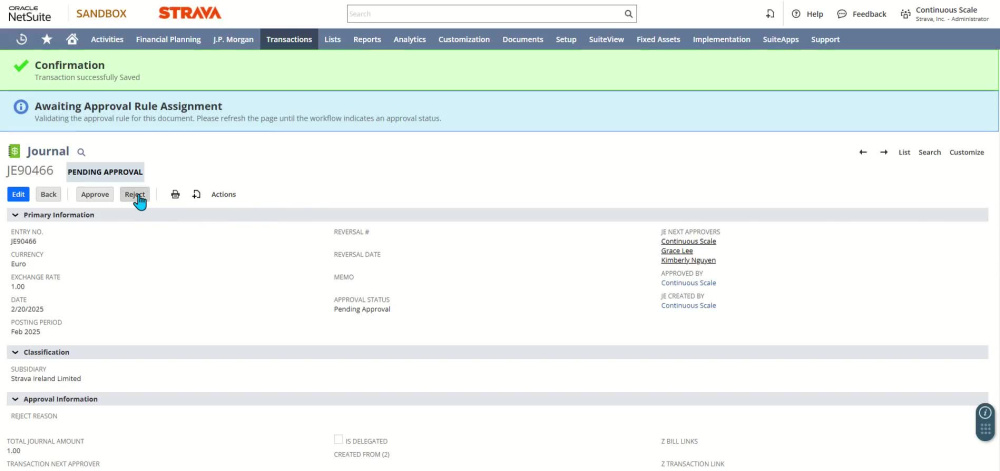
Task: Click the icon next to the printer in action bar
Action: click(x=196, y=194)
